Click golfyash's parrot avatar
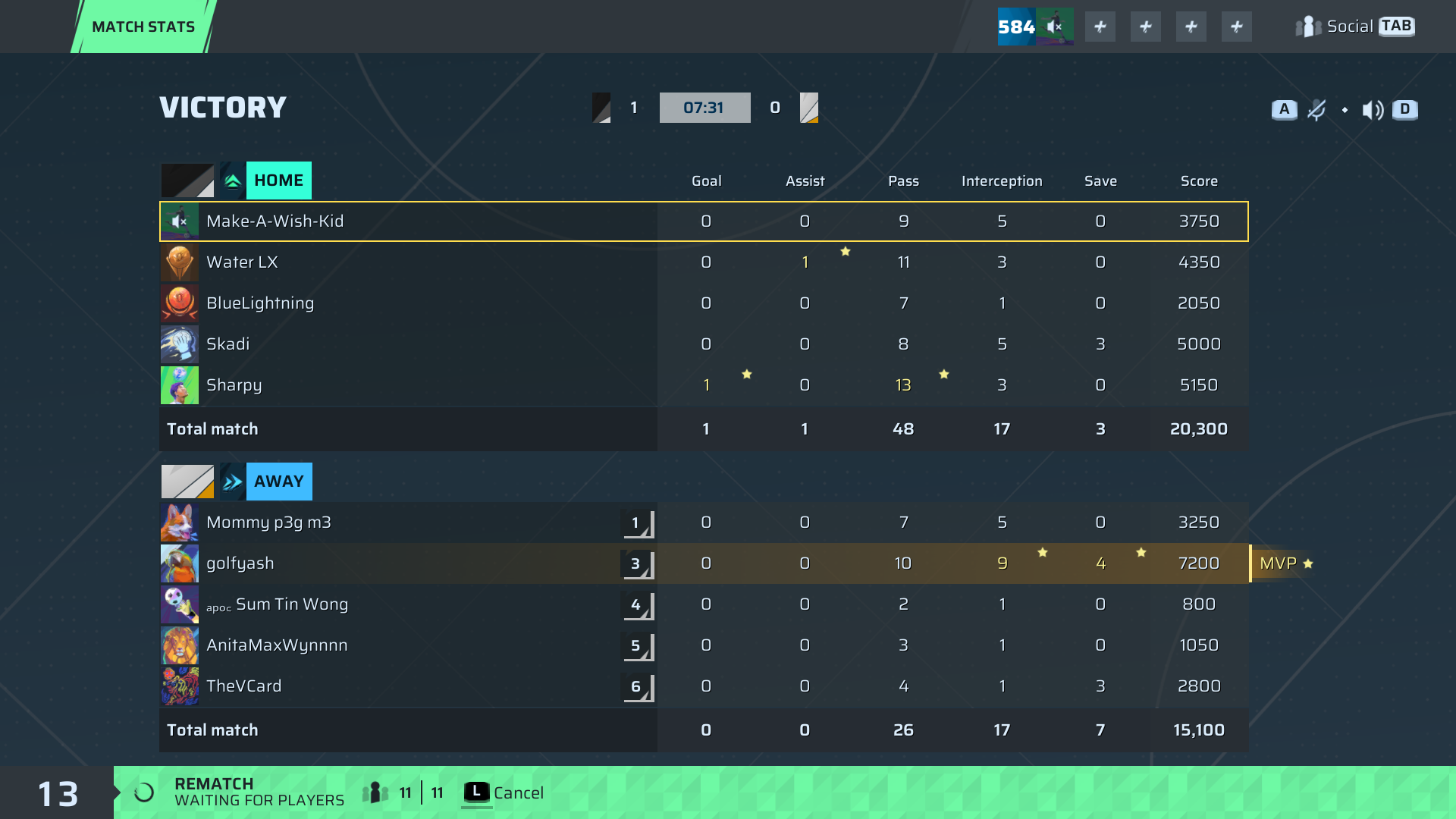Image resolution: width=1456 pixels, height=819 pixels. [x=180, y=563]
